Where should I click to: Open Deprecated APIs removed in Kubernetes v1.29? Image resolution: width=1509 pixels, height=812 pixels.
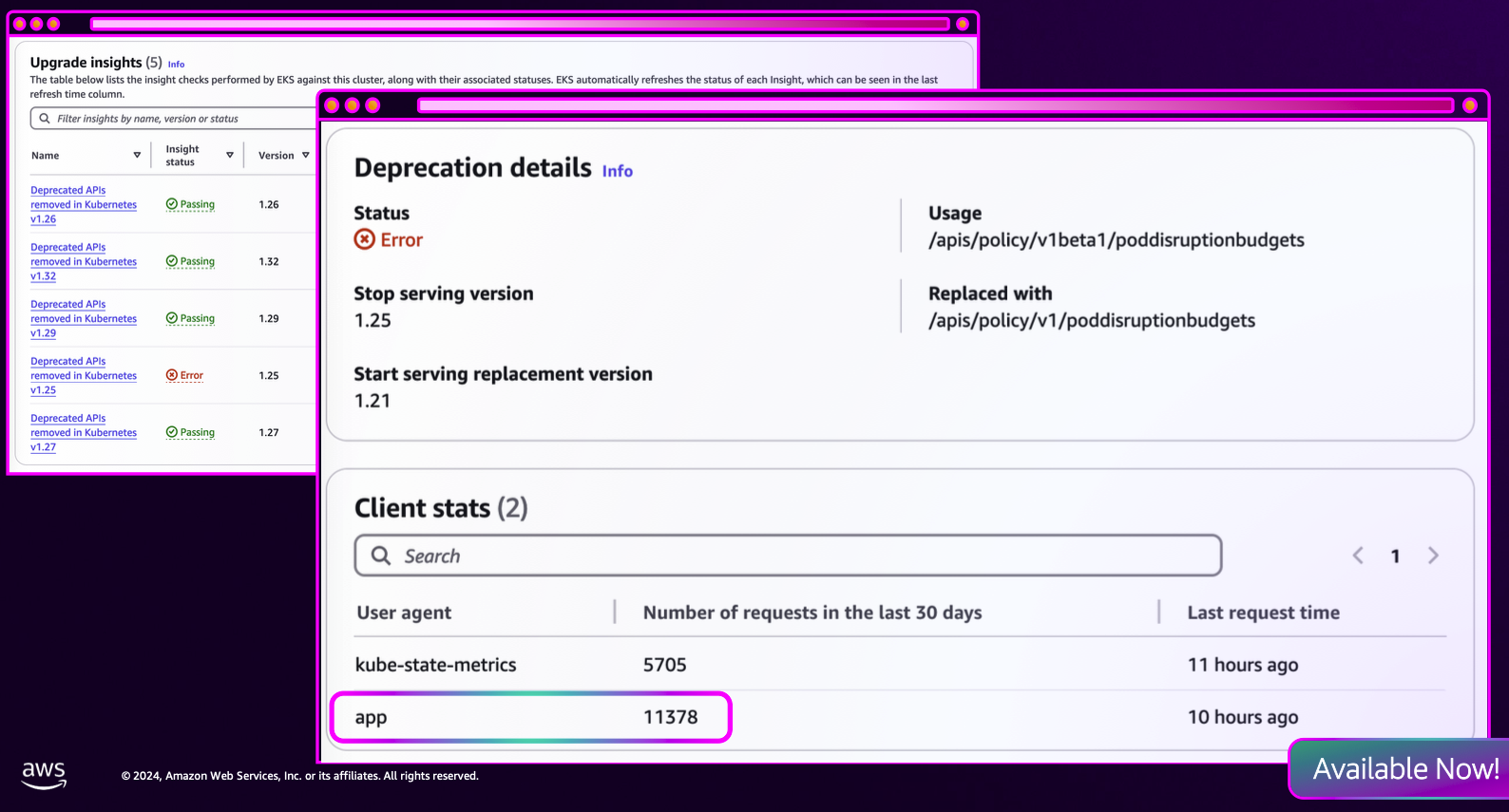[x=84, y=319]
